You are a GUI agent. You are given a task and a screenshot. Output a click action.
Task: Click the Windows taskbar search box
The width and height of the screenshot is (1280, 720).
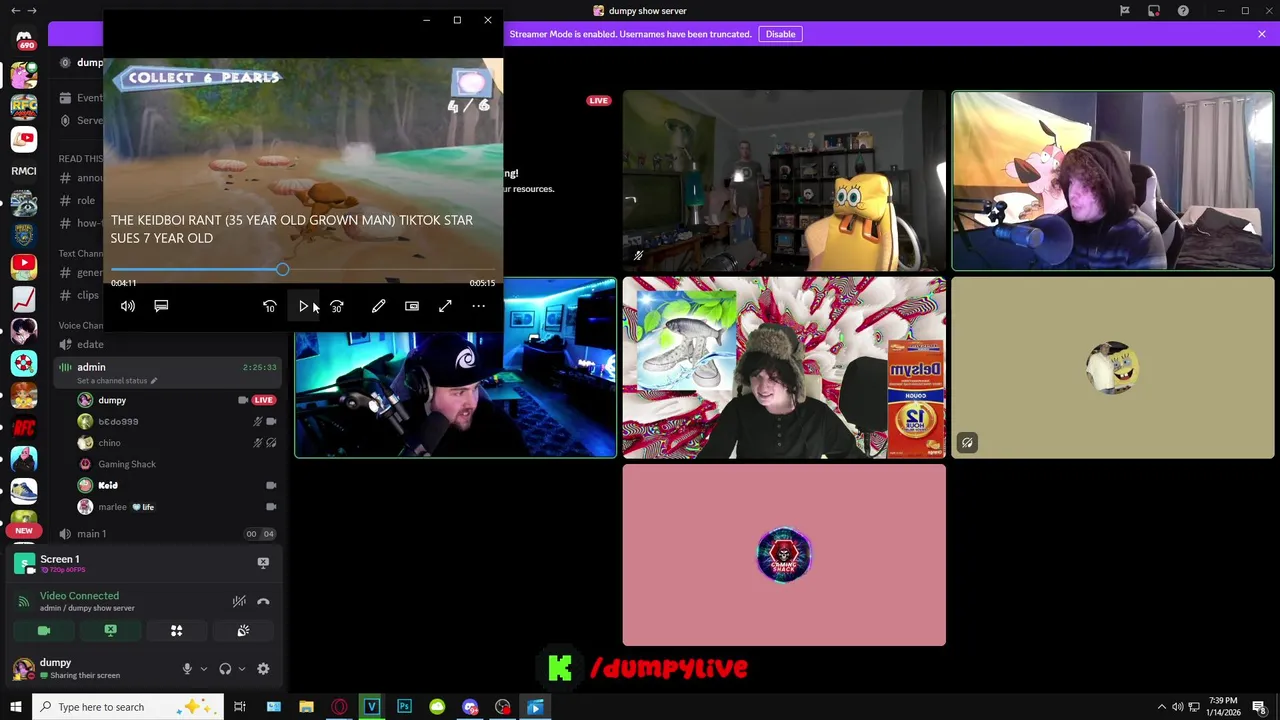tap(127, 707)
